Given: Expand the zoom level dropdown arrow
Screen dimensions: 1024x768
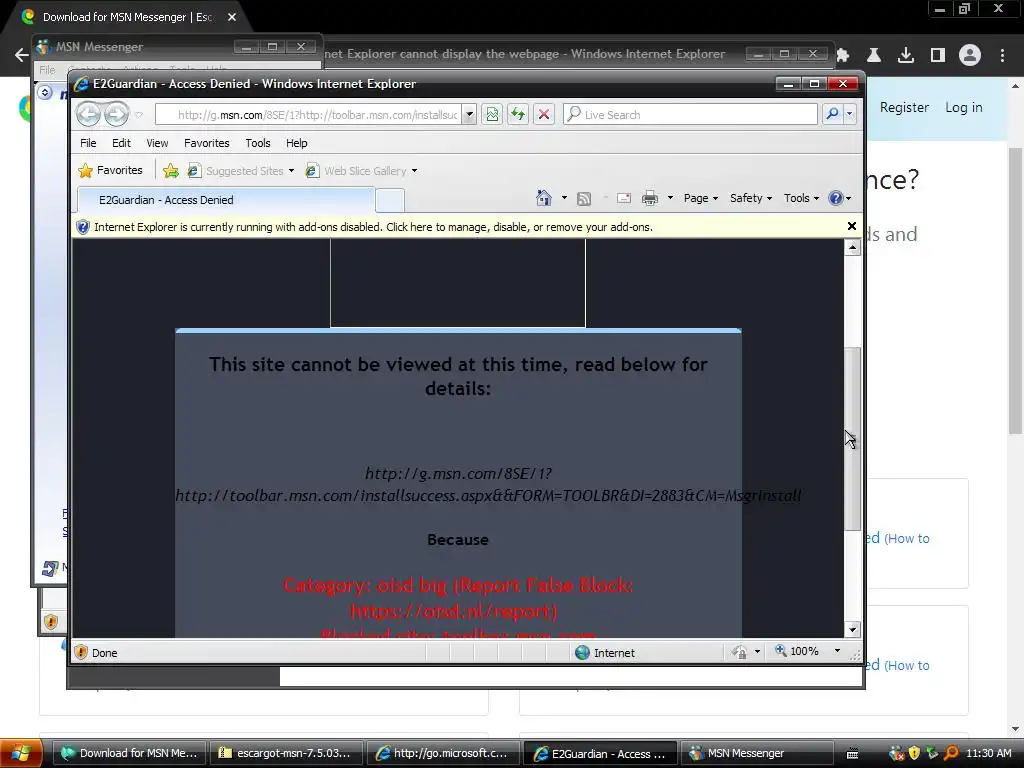Looking at the screenshot, I should tap(837, 651).
